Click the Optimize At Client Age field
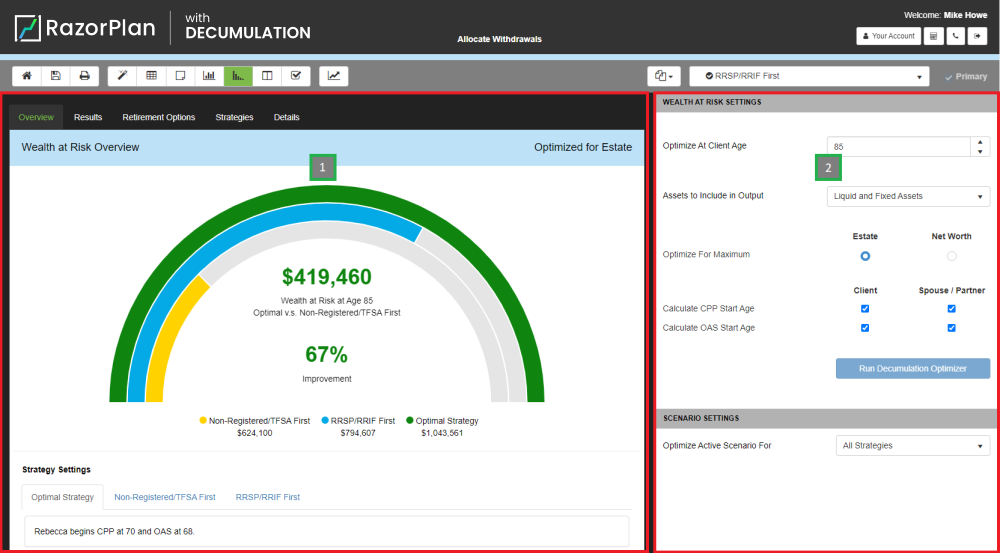 click(x=898, y=146)
